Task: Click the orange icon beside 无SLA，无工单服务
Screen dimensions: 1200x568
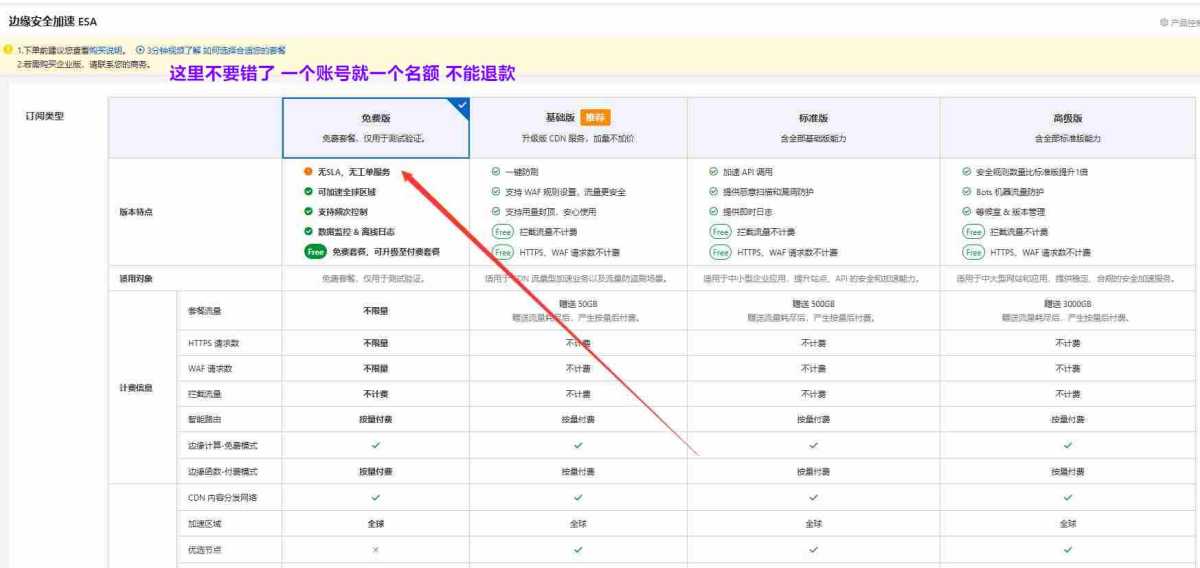Action: (308, 172)
